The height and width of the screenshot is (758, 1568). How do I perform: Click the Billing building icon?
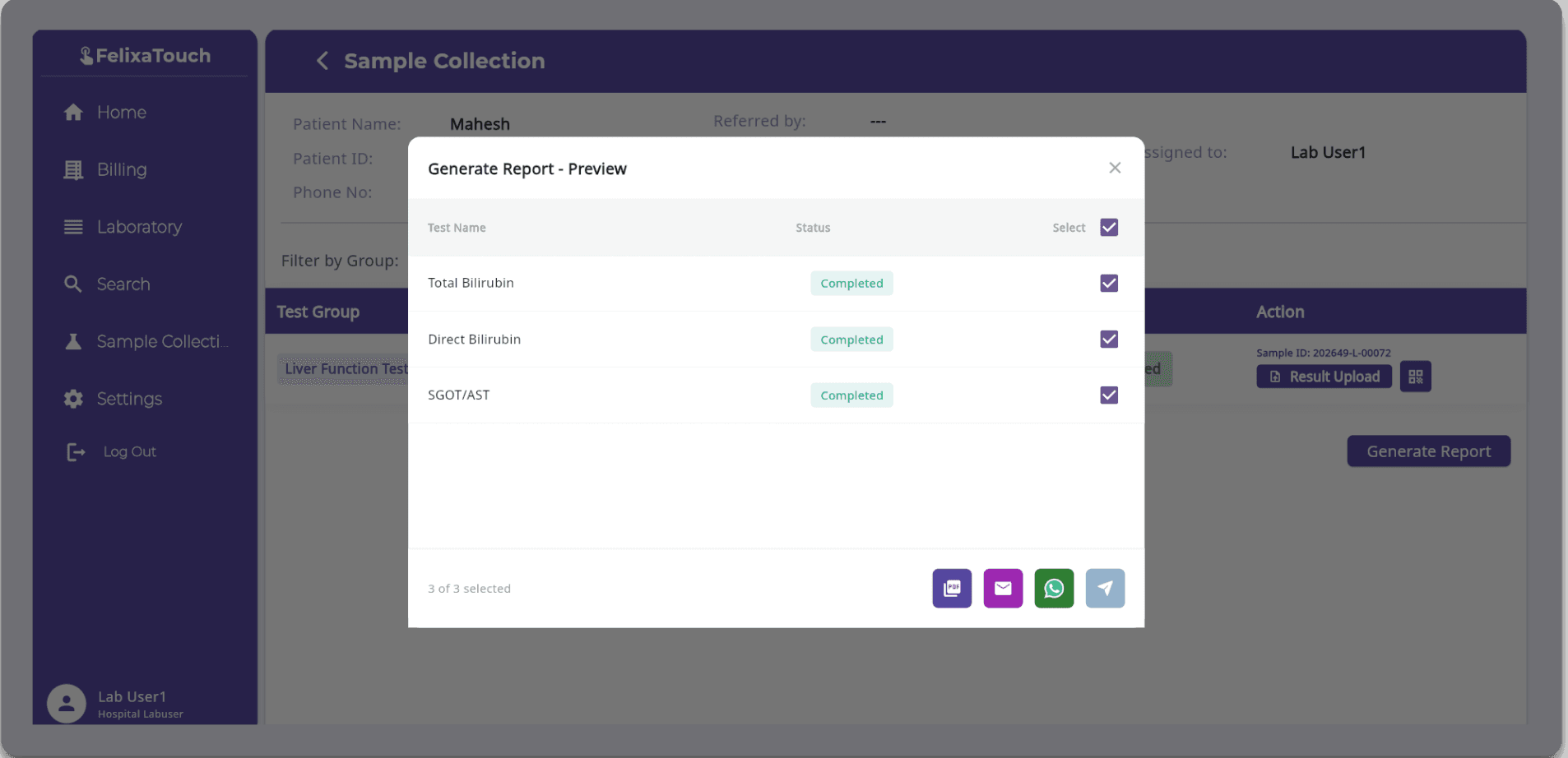pos(73,170)
